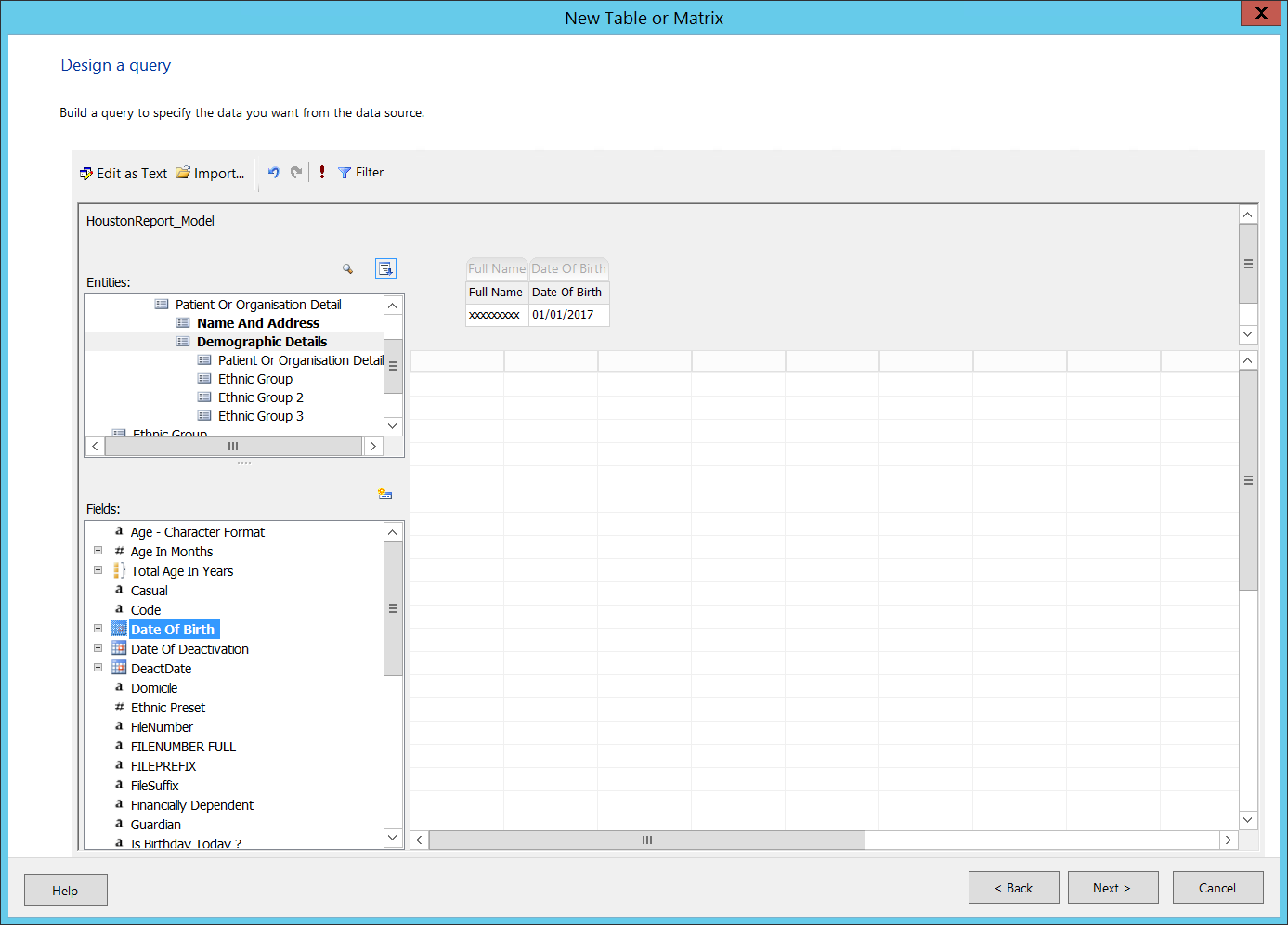The height and width of the screenshot is (925, 1288).
Task: Select Patient Or Organisation Detail under Demographic Details
Action: coord(300,360)
